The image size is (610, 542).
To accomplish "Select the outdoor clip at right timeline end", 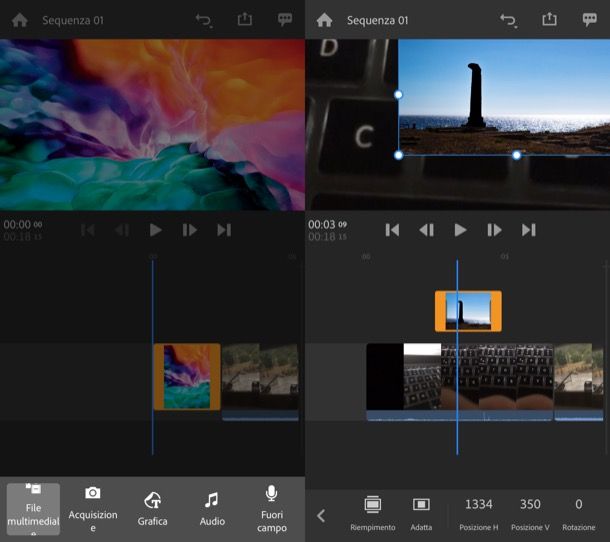I will coord(579,381).
